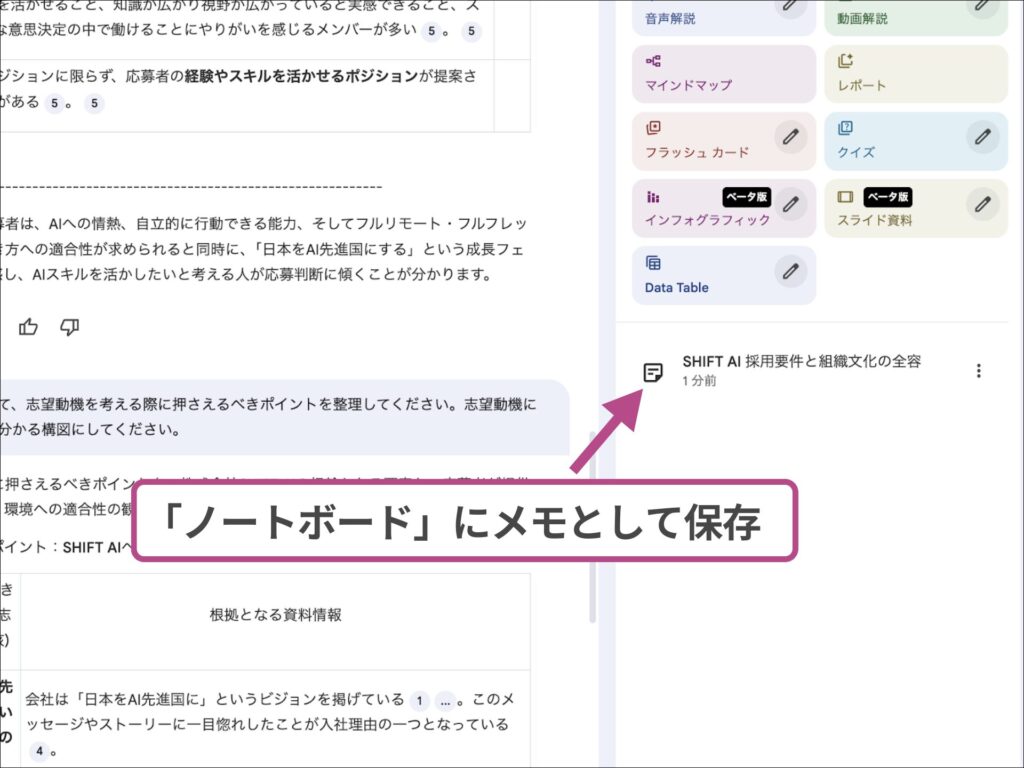1024x768 pixels.
Task: Give the response a thumbs down
Action: pos(69,326)
